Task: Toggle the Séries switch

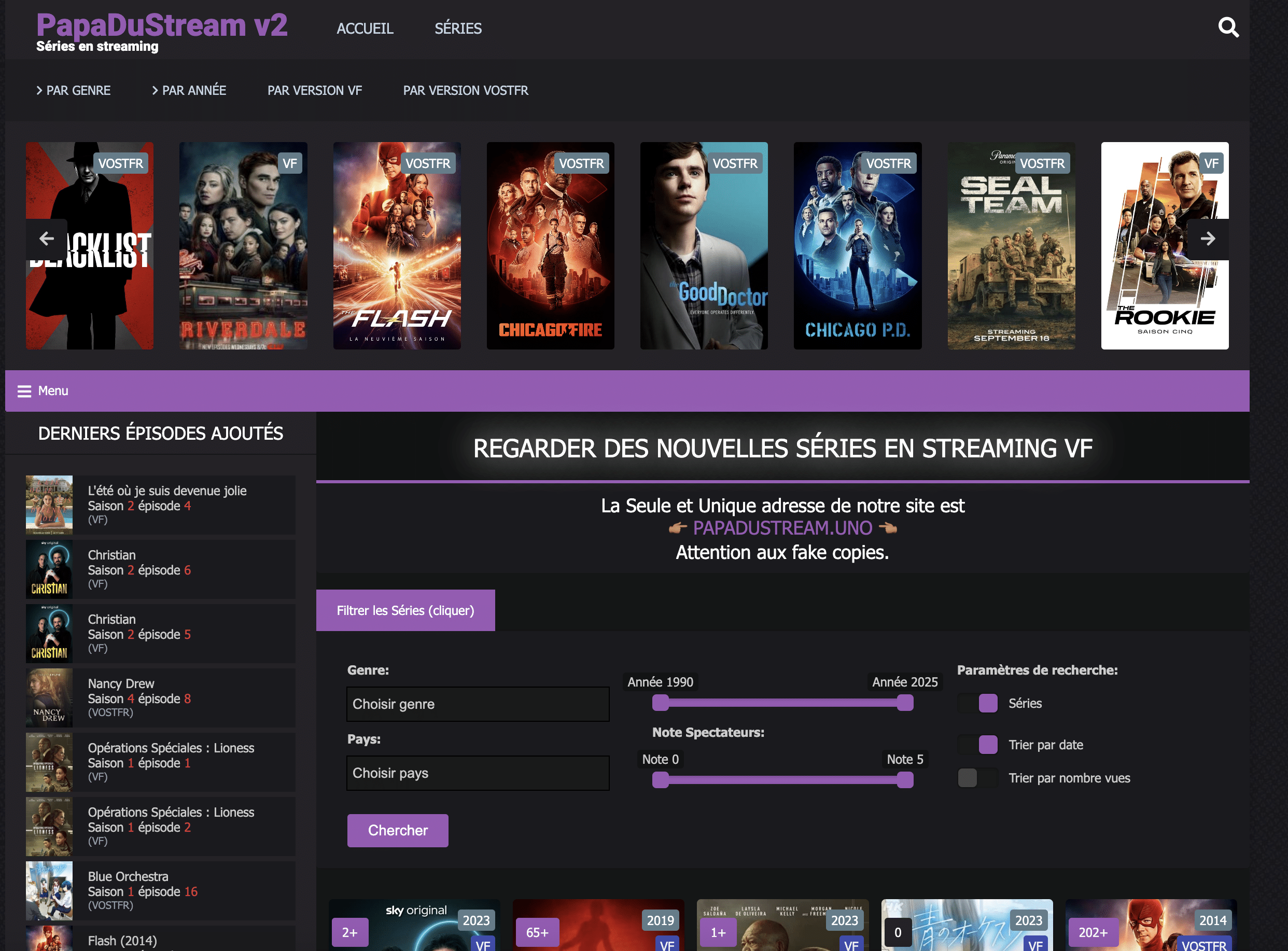Action: (x=978, y=704)
